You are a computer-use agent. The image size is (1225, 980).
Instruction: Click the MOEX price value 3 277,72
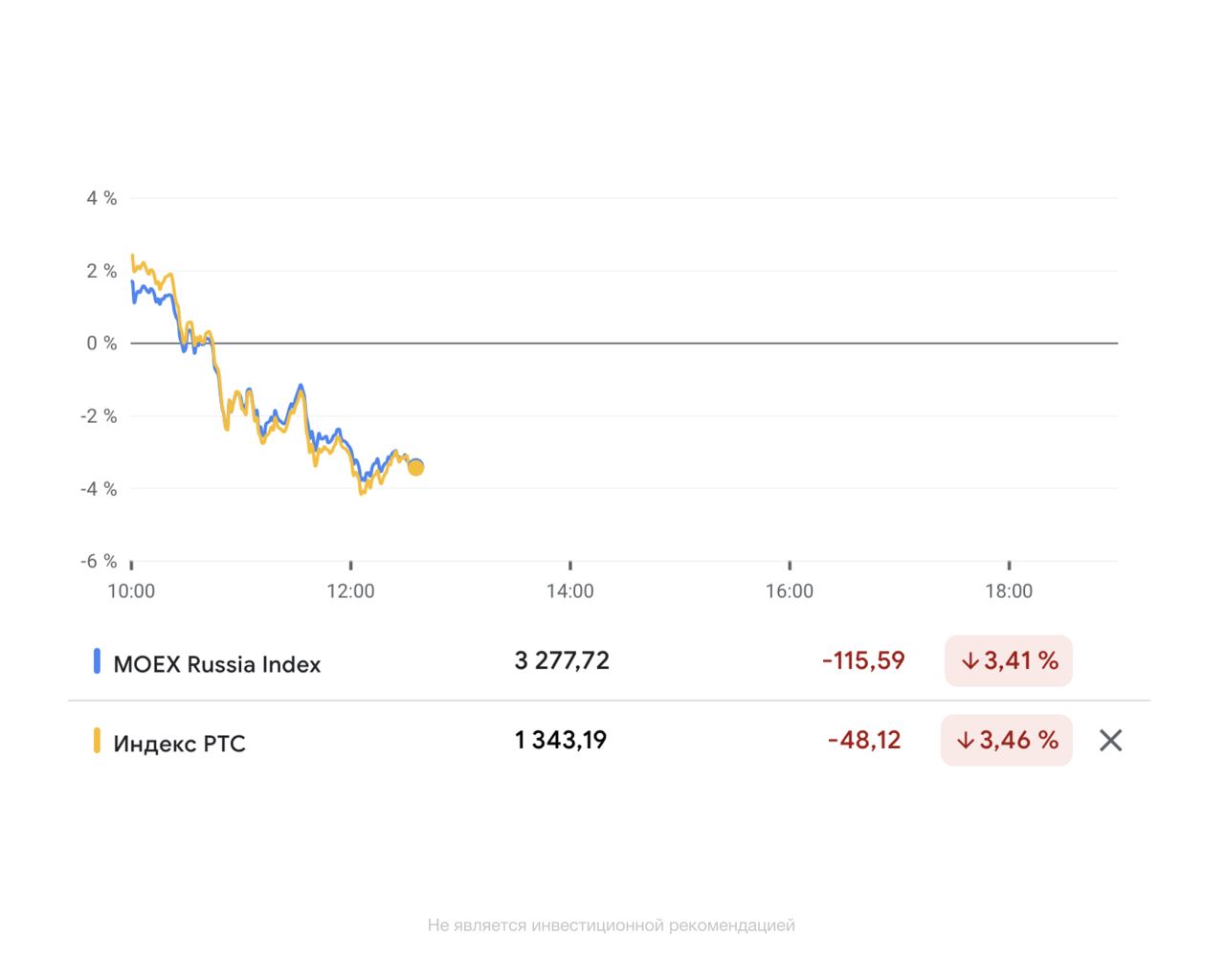562,660
